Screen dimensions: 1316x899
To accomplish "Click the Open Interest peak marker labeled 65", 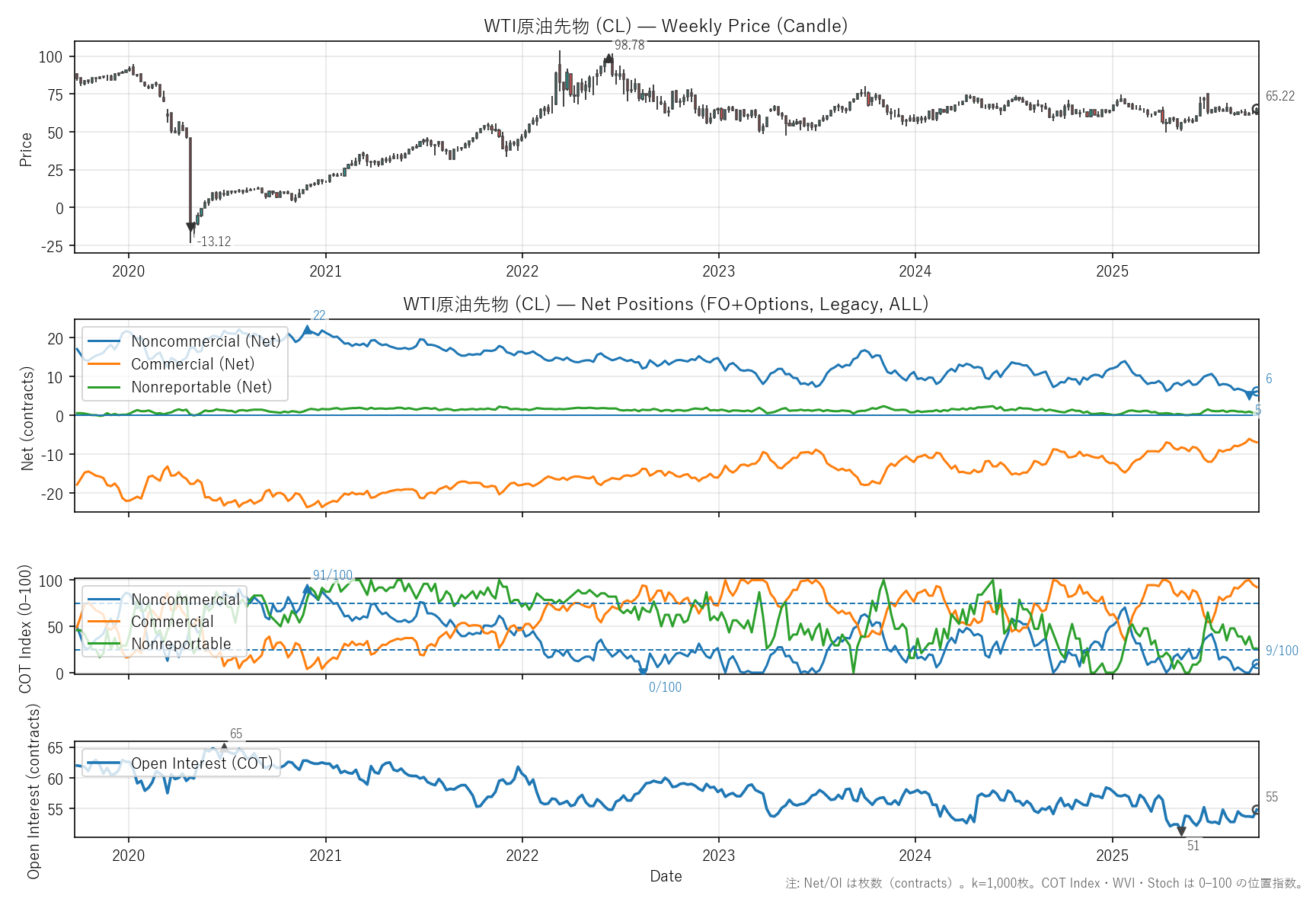I will click(x=224, y=747).
